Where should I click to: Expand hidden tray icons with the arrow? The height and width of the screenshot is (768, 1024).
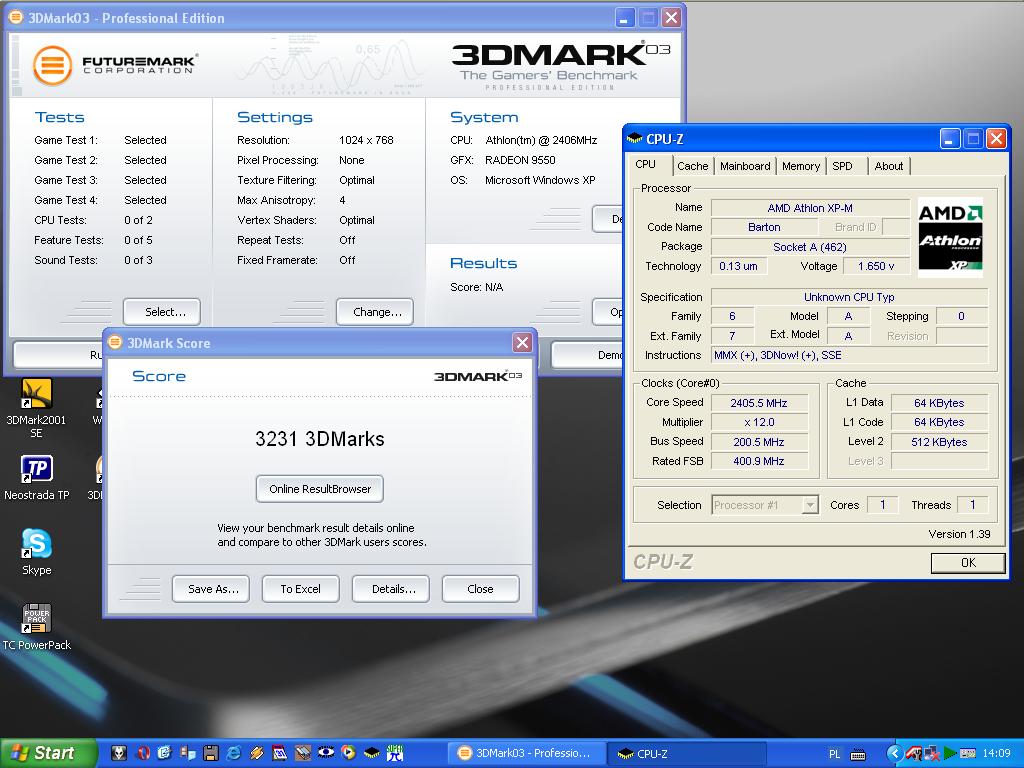(895, 754)
